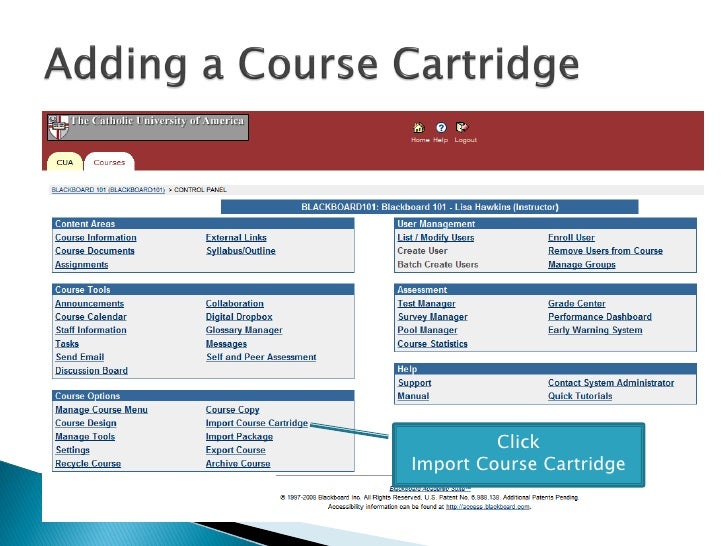Image resolution: width=728 pixels, height=546 pixels.
Task: Open Course Design link
Action: [x=86, y=423]
